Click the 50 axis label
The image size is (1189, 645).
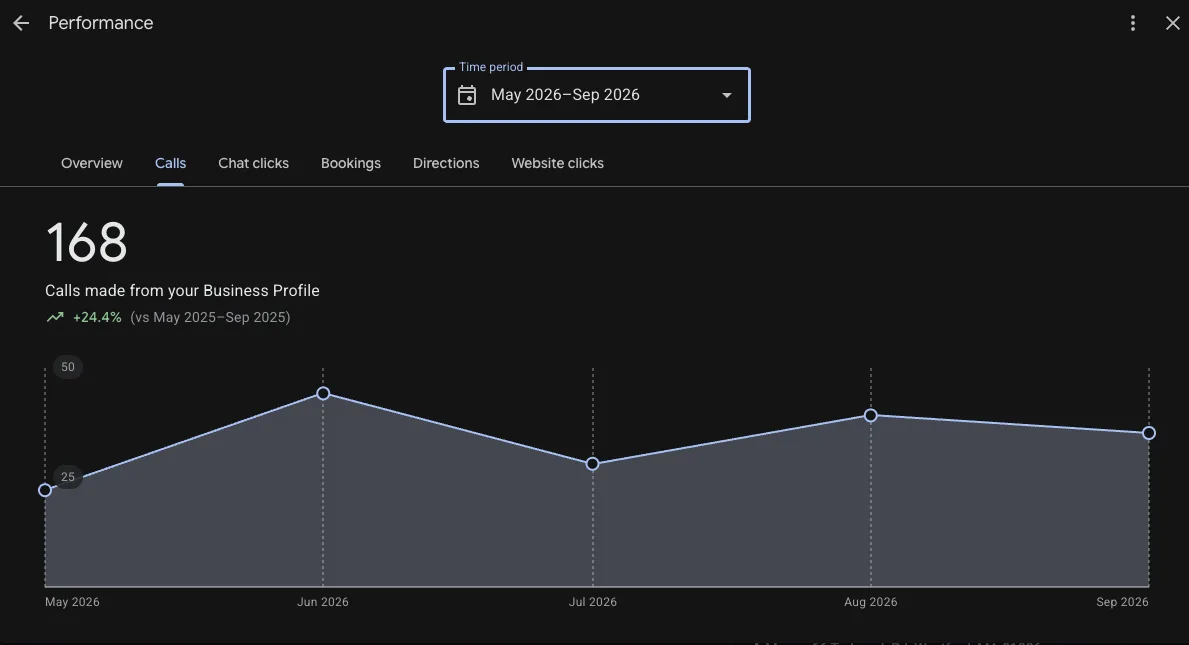67,368
